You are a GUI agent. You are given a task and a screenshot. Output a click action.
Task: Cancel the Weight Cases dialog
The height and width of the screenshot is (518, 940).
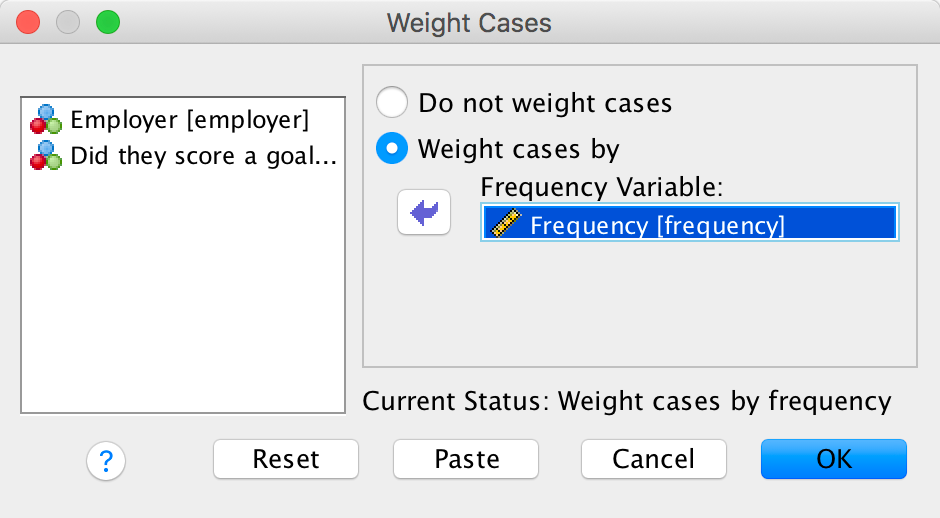pos(654,459)
